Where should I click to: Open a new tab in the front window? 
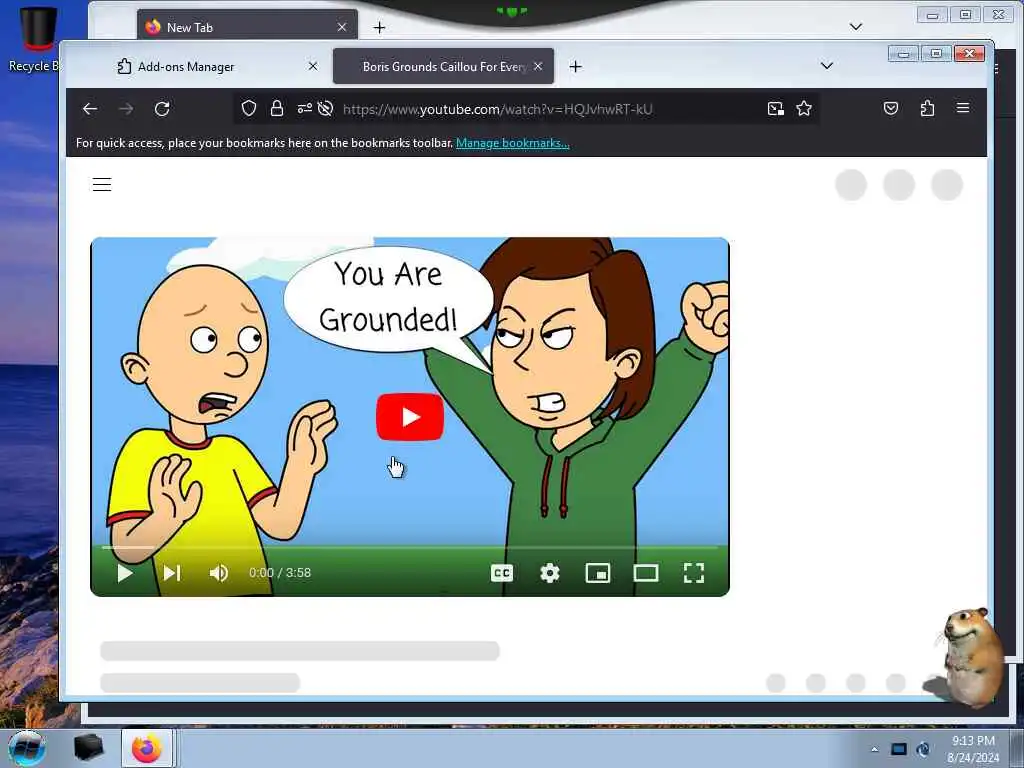click(x=575, y=67)
